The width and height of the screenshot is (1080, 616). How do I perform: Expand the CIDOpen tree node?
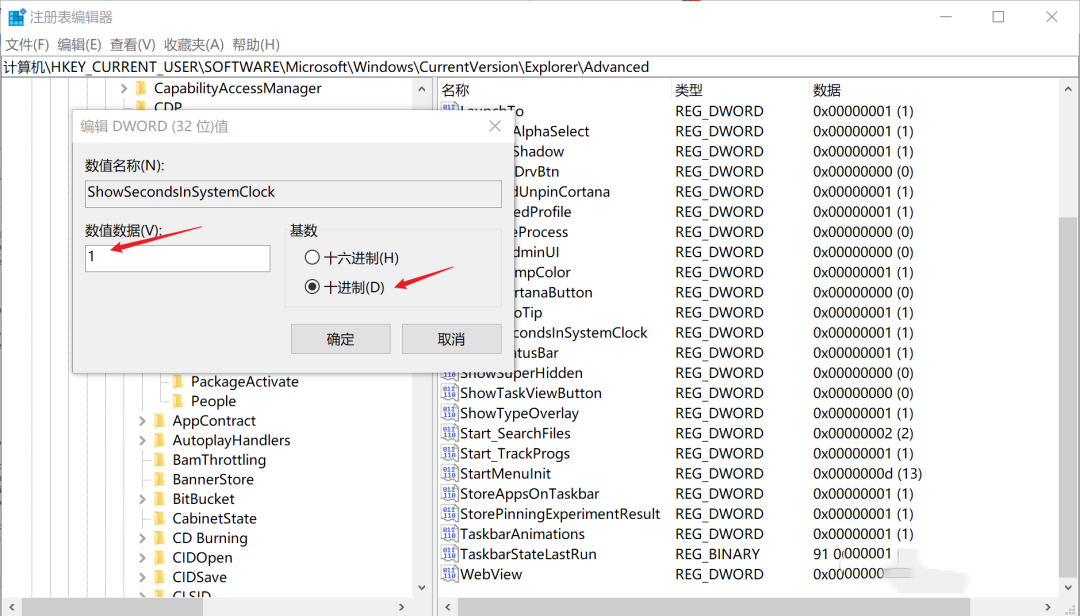[142, 557]
